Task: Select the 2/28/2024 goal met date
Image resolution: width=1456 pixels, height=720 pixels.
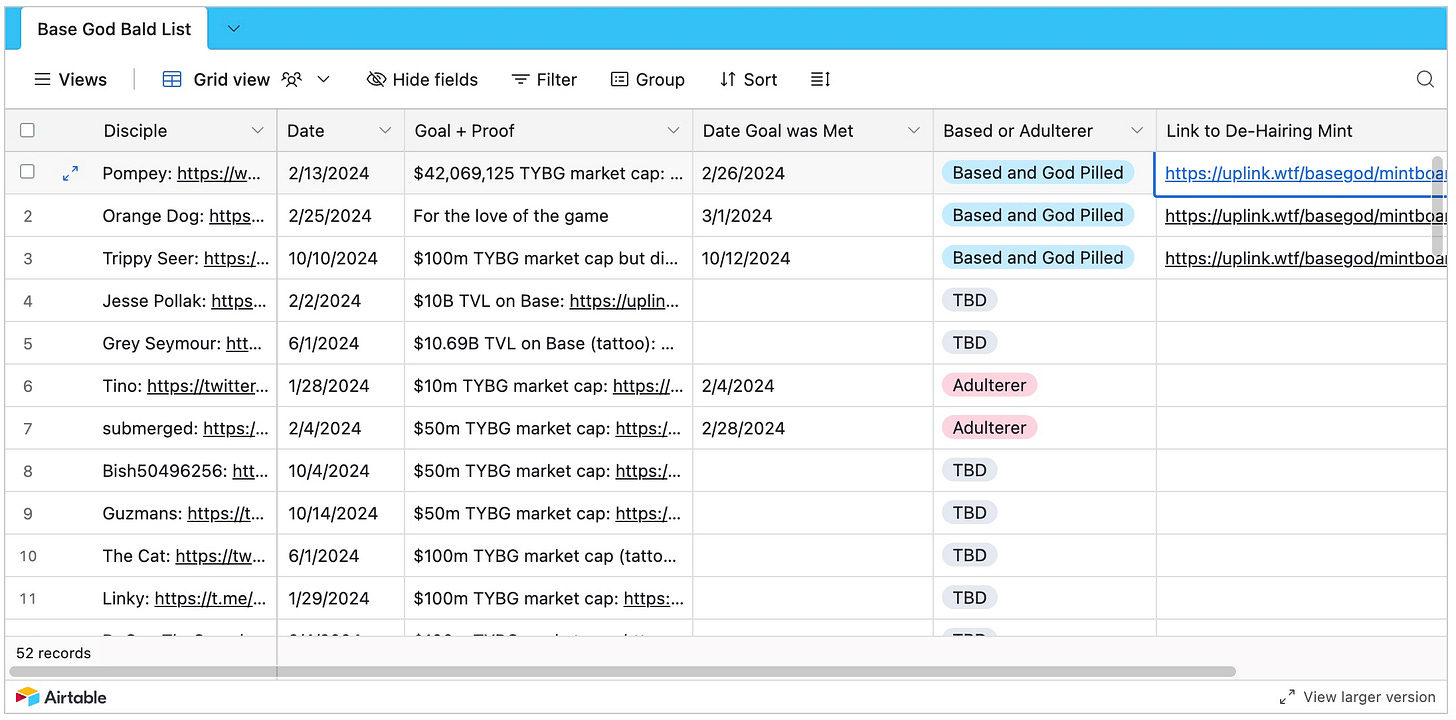Action: point(813,428)
